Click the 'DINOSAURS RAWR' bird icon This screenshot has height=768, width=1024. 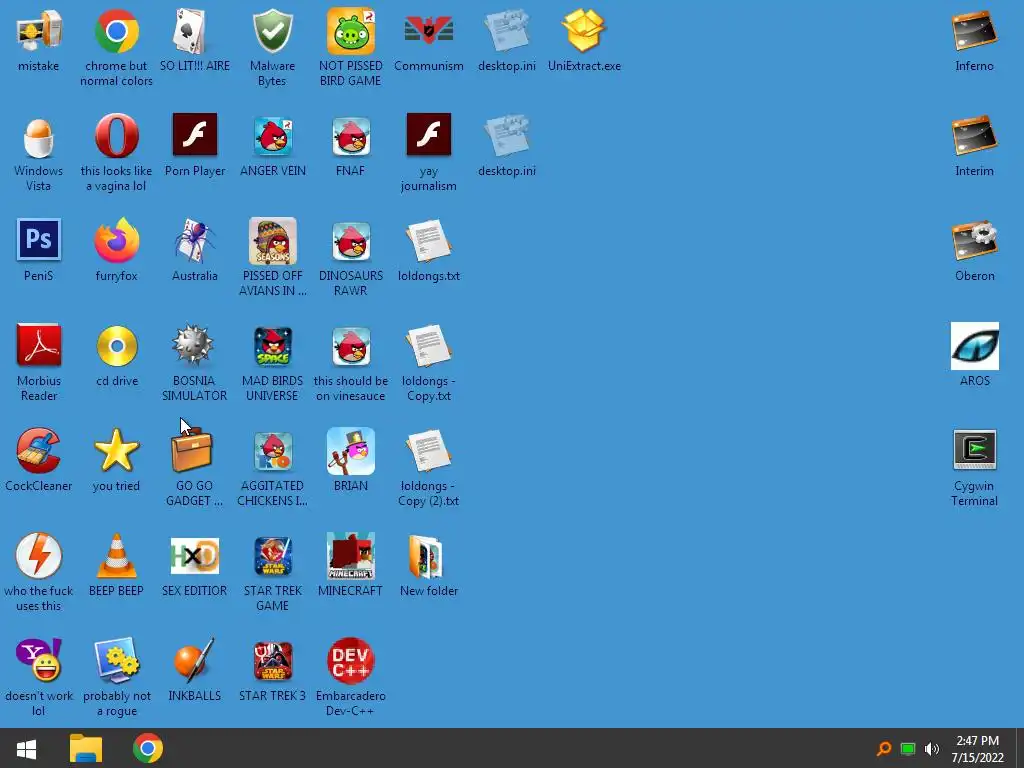pyautogui.click(x=351, y=240)
